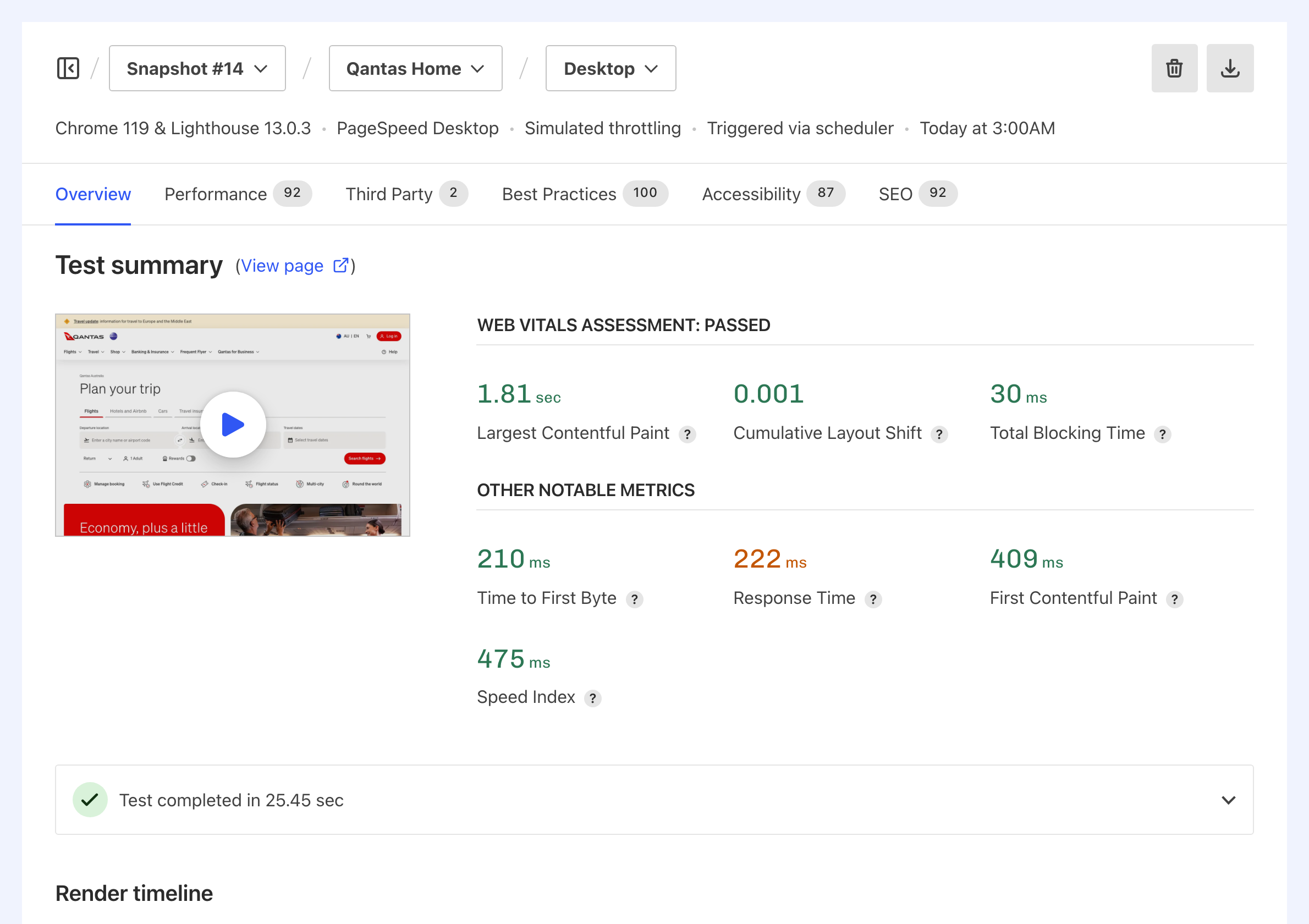Viewport: 1309px width, 924px height.
Task: Click the download icon to export the report
Action: tap(1230, 68)
